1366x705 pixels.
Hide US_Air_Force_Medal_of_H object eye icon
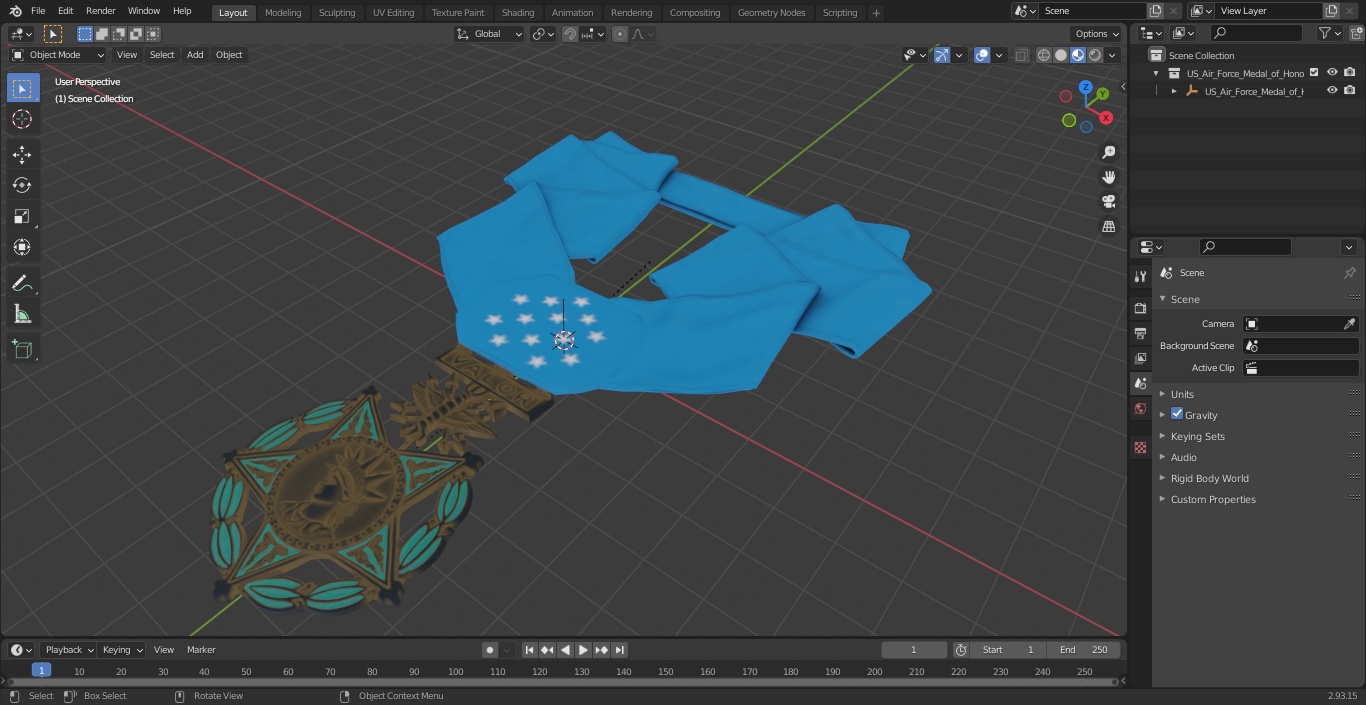point(1332,91)
